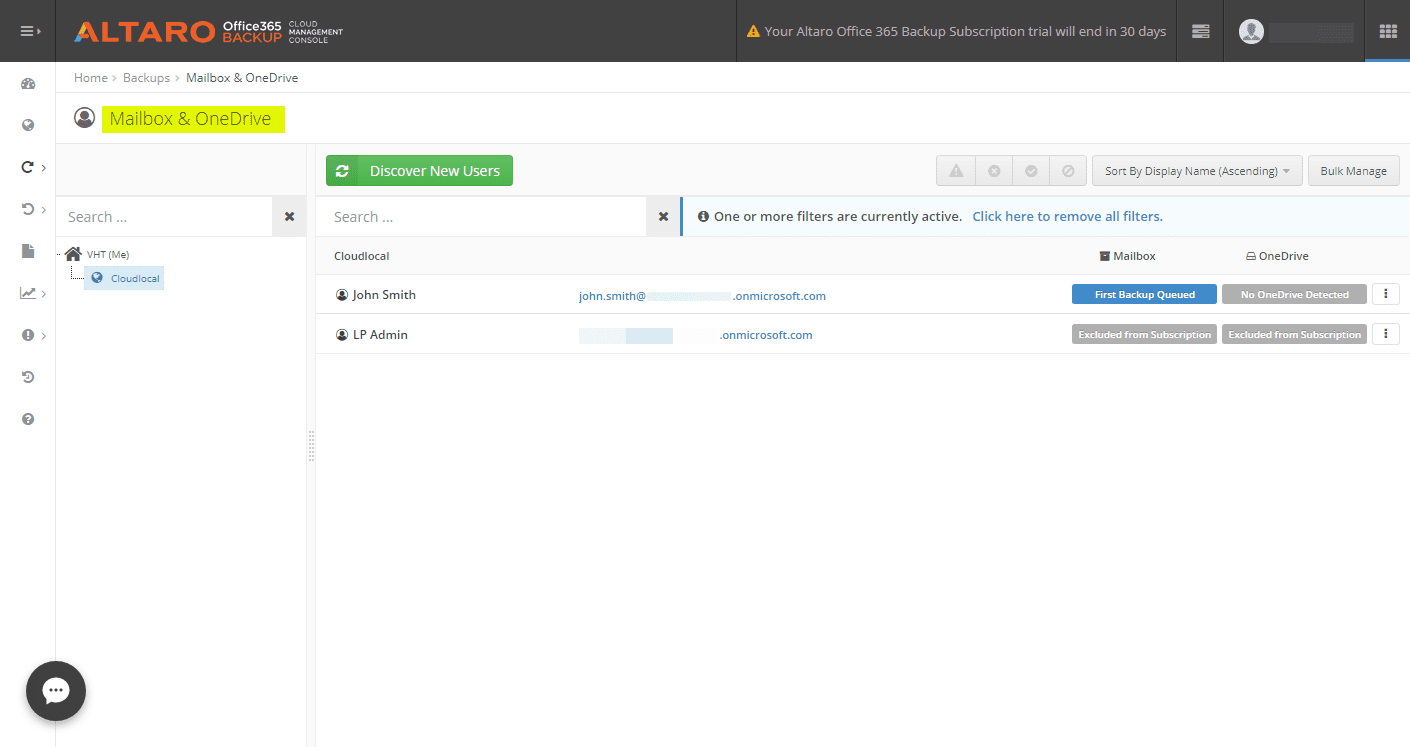Screen dimensions: 1410x747
Task: Open the Restore undo-arrow sidebar icon
Action: click(28, 209)
